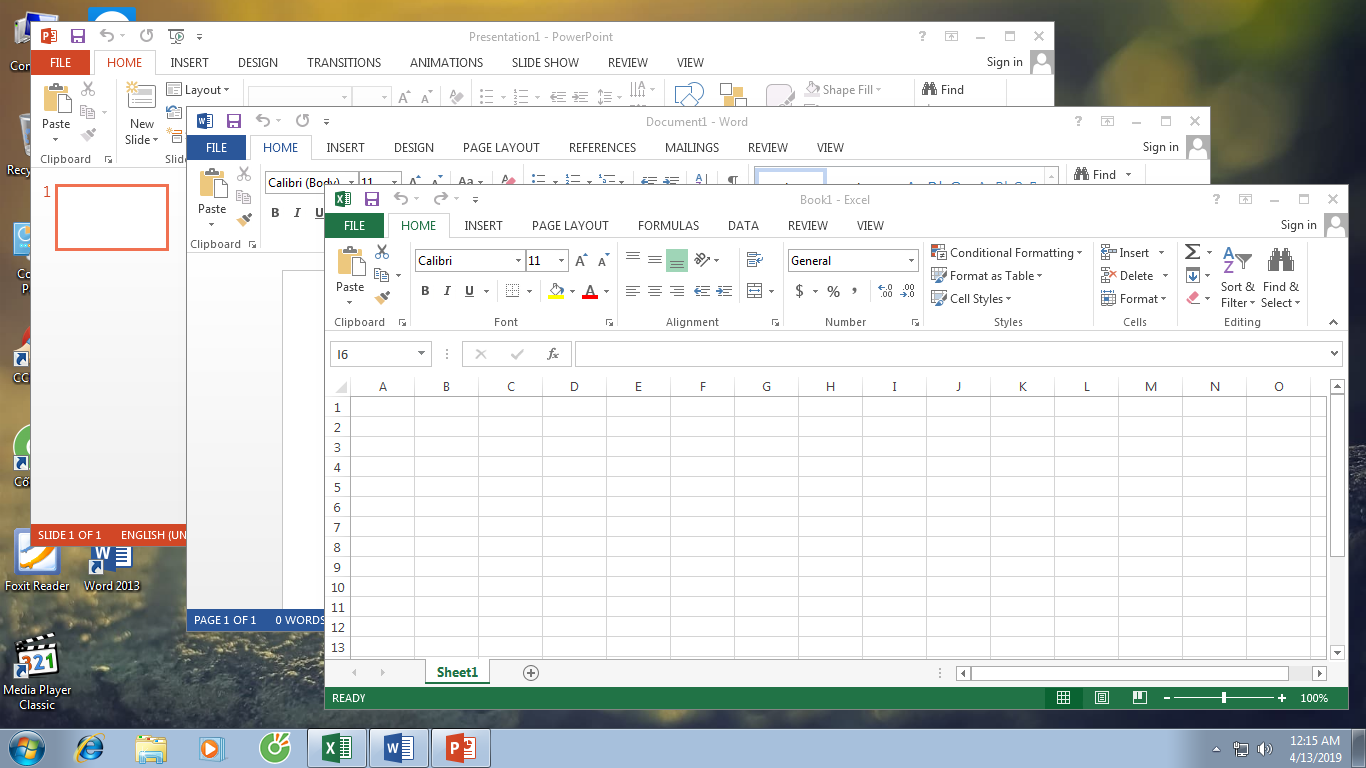Expand Cell Styles menu
The image size is (1366, 768).
click(972, 299)
